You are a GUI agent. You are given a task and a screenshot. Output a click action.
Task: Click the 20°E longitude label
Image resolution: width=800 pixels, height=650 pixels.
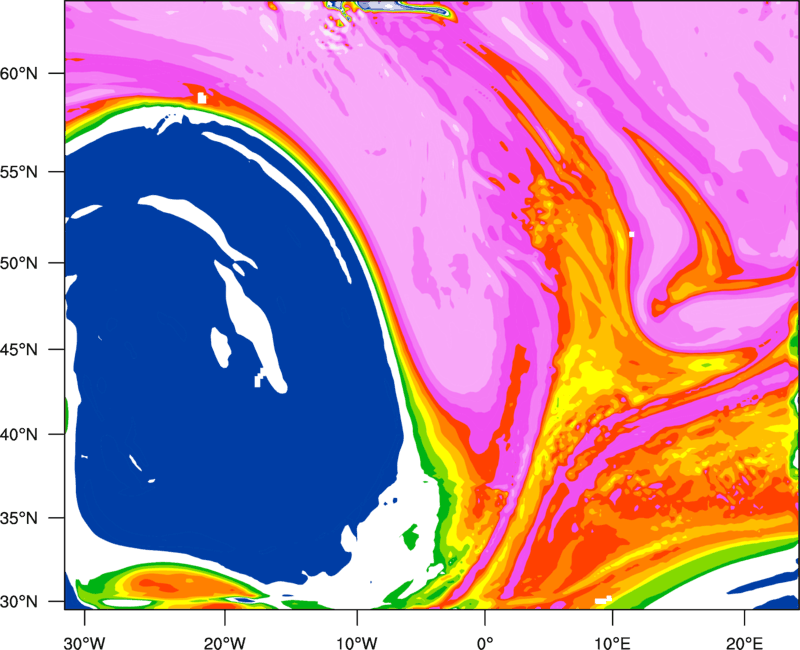(744, 643)
